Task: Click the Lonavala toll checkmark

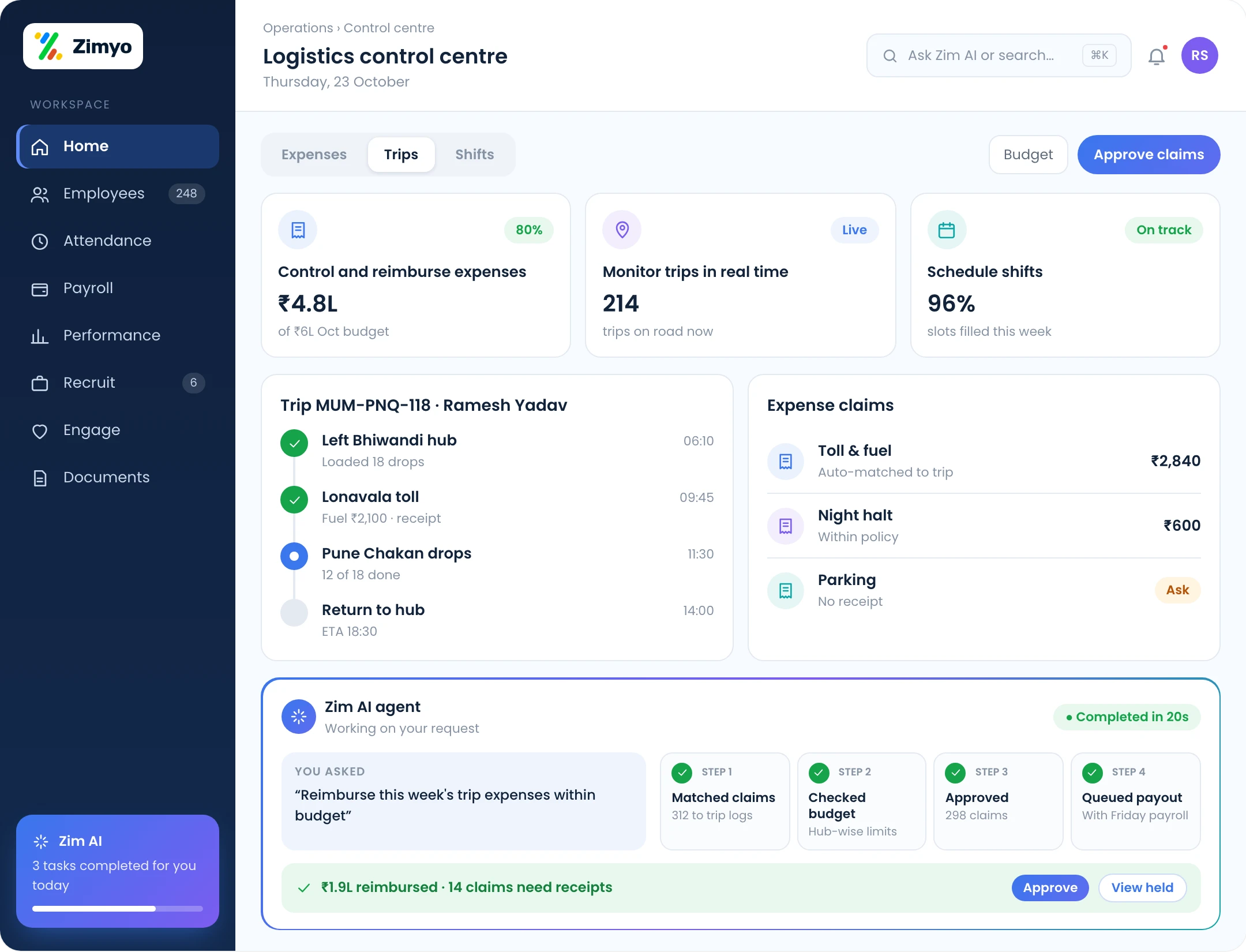Action: pos(294,500)
